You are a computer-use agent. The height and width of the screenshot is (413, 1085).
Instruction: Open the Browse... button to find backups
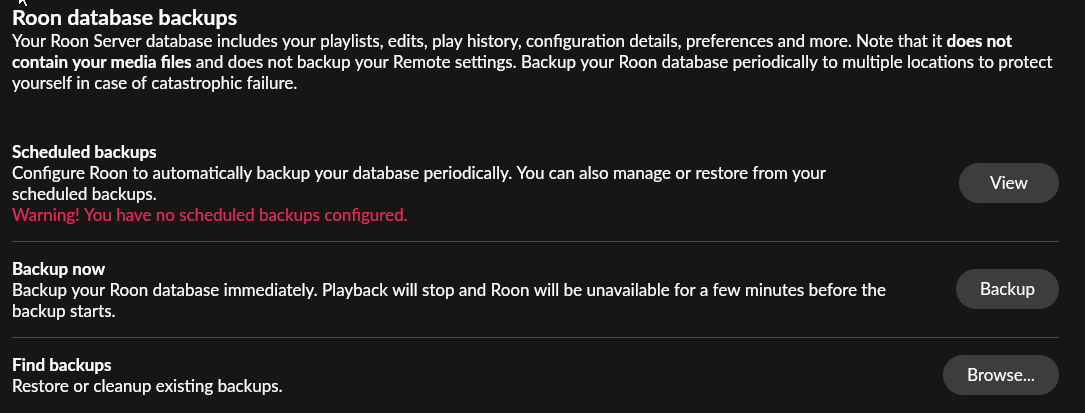click(x=1000, y=376)
